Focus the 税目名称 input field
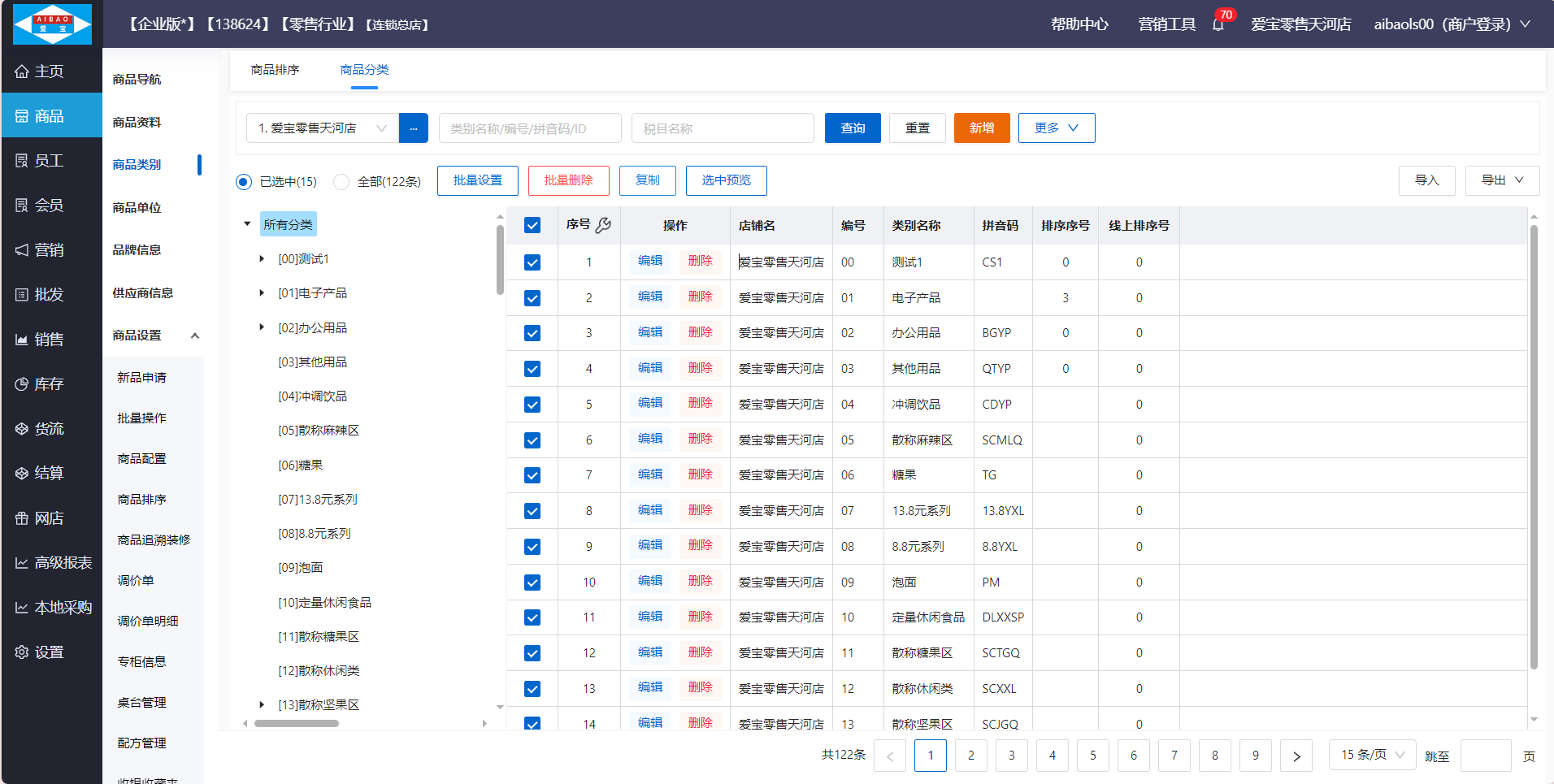1554x784 pixels. click(x=723, y=128)
